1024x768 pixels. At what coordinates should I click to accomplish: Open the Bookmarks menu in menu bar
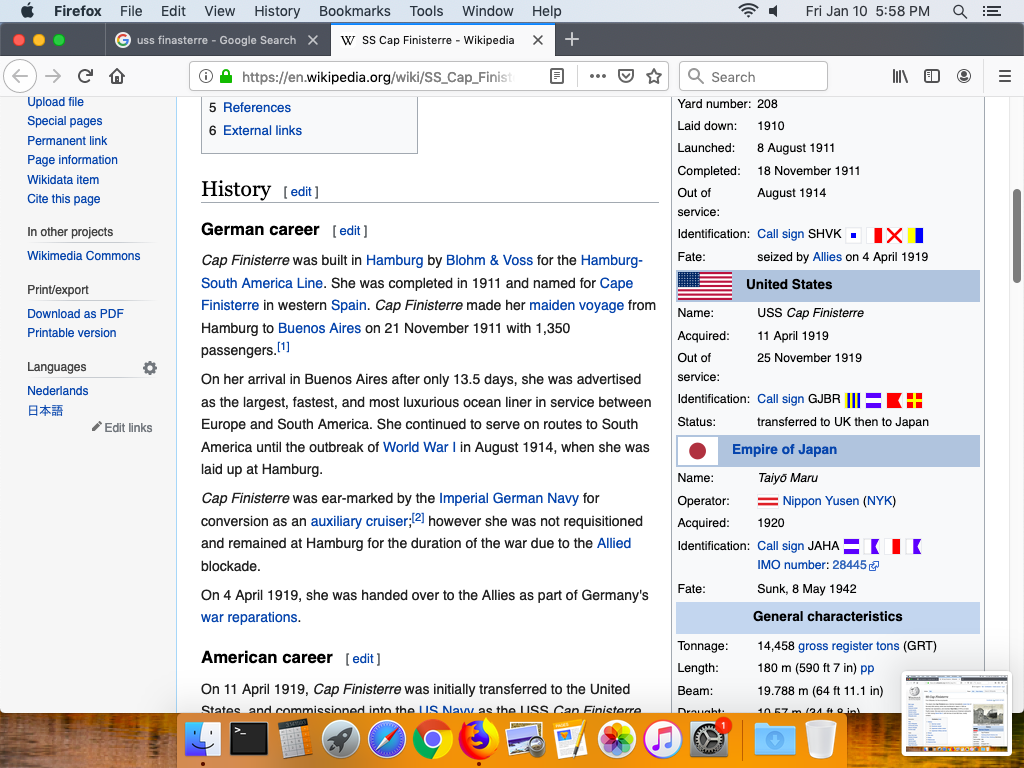pos(354,11)
